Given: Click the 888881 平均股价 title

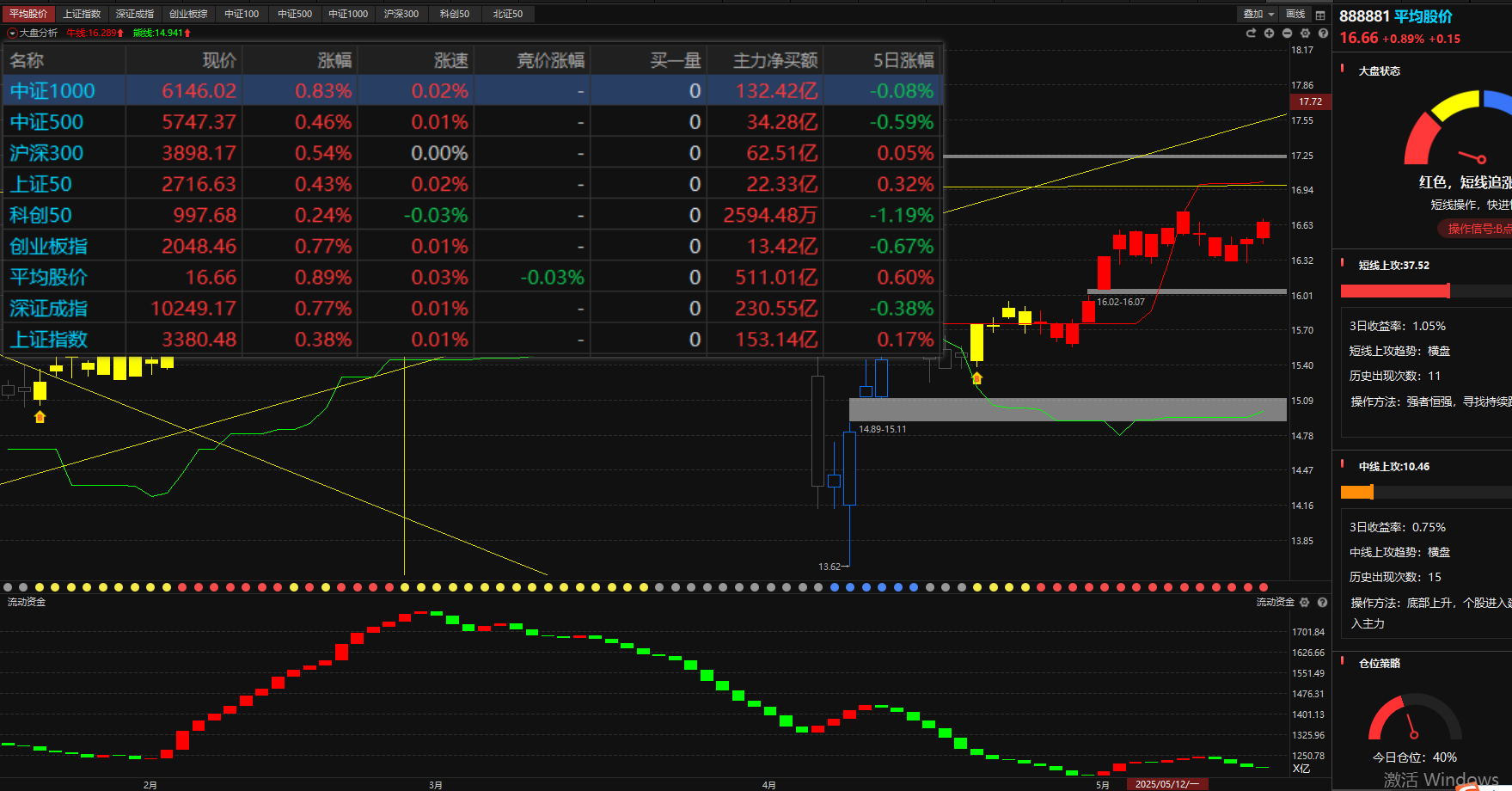Looking at the screenshot, I should click(1396, 16).
